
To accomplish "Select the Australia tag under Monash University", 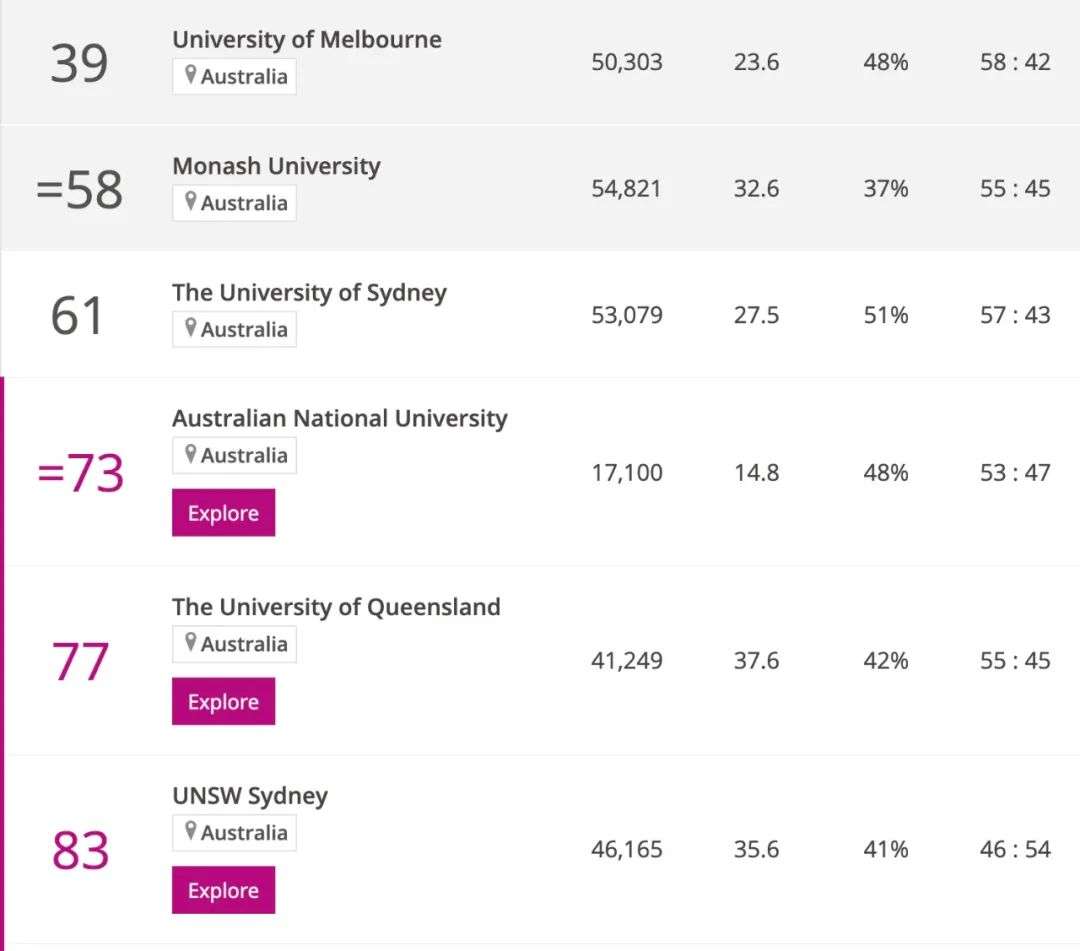I will pyautogui.click(x=234, y=203).
